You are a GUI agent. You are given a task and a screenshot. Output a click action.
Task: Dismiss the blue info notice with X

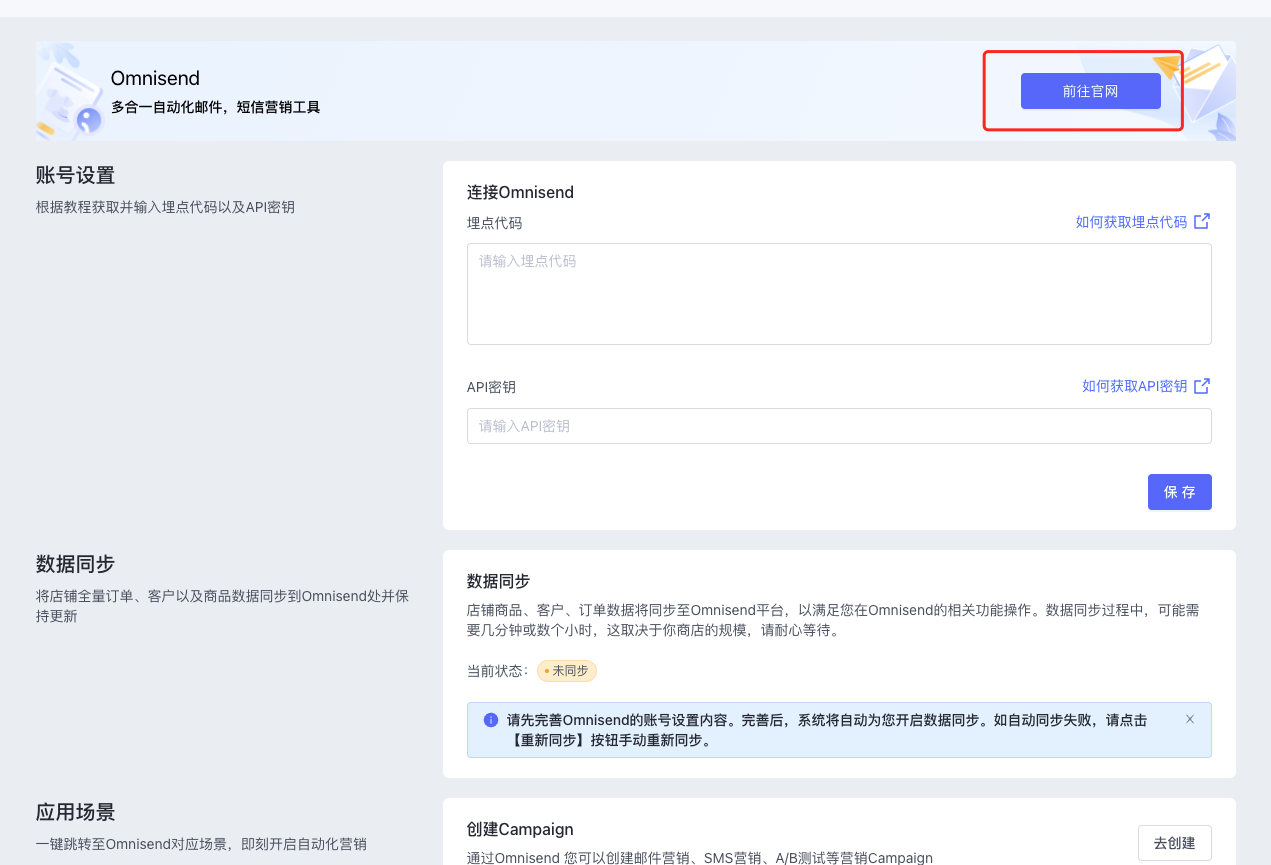coord(1189,719)
